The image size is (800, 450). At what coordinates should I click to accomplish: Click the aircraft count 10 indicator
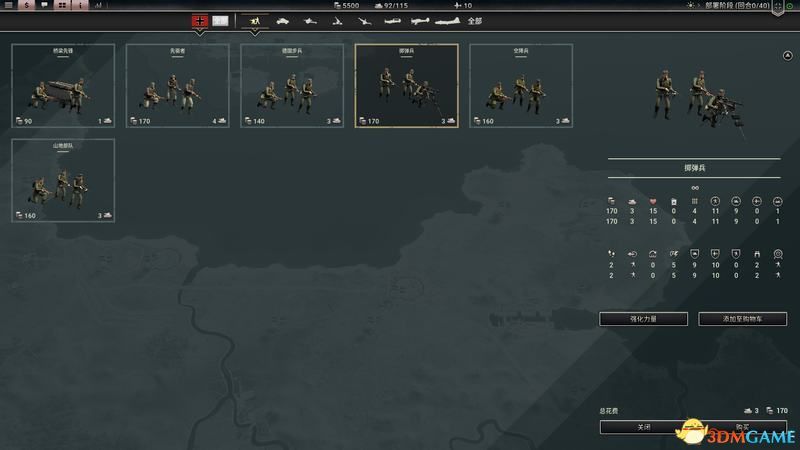tap(463, 5)
